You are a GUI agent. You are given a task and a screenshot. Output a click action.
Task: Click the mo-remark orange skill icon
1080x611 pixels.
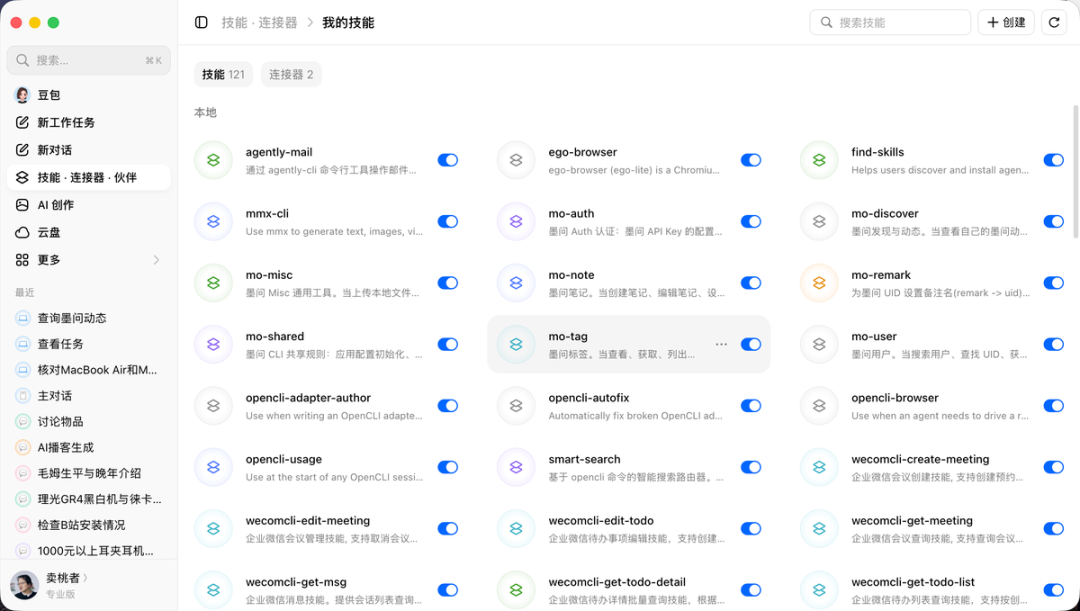pos(819,282)
